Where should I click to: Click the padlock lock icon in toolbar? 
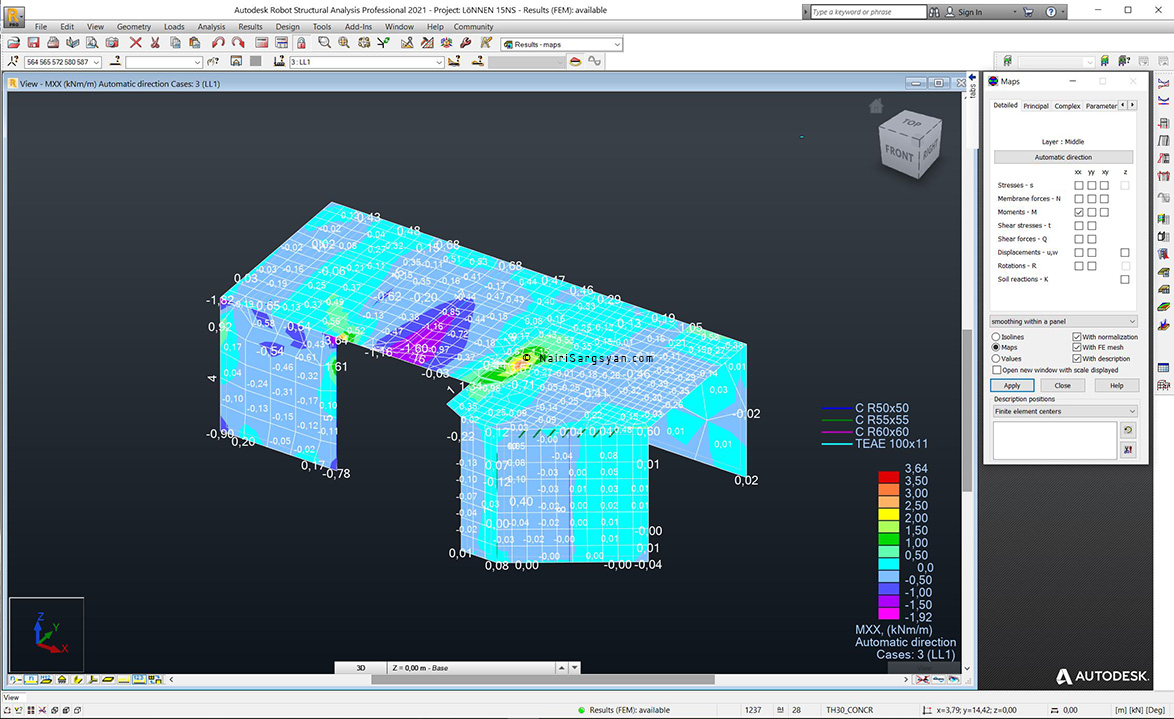click(x=301, y=43)
